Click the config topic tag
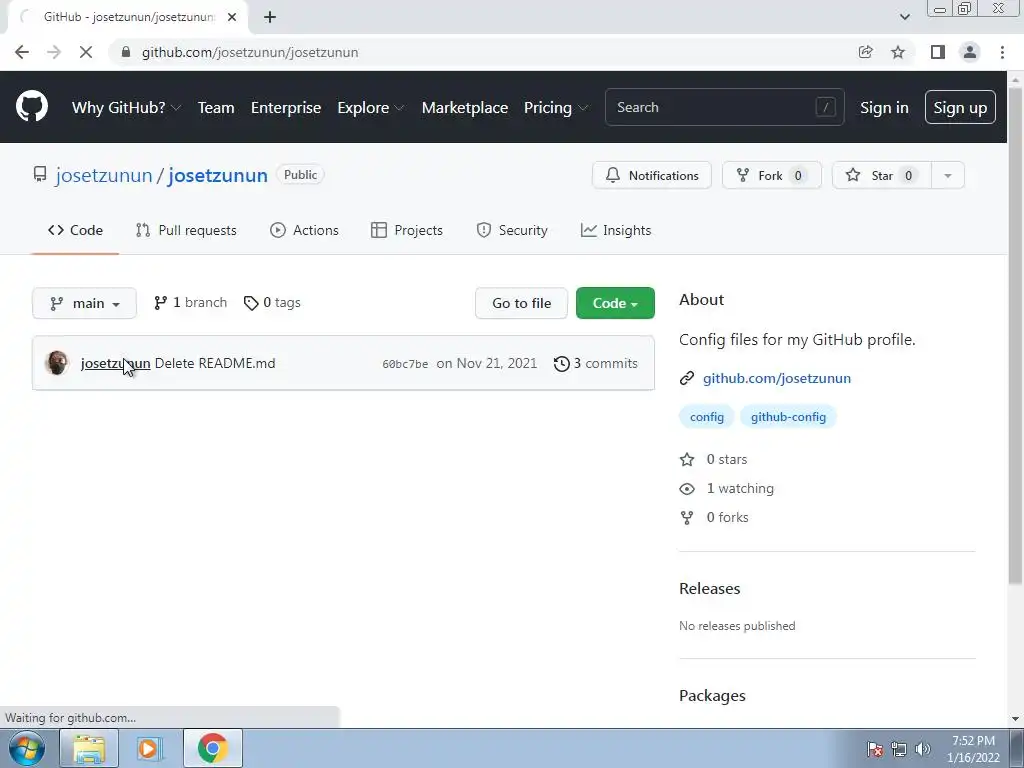The image size is (1024, 768). [707, 417]
